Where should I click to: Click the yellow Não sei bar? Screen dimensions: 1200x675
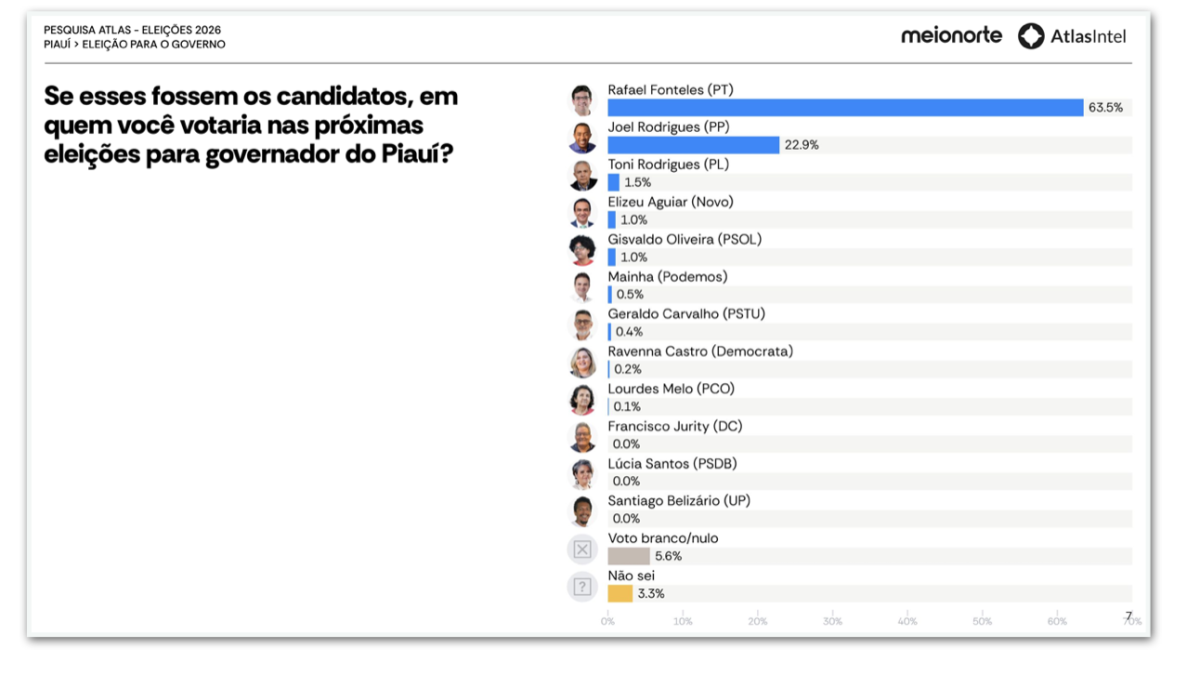[x=620, y=594]
